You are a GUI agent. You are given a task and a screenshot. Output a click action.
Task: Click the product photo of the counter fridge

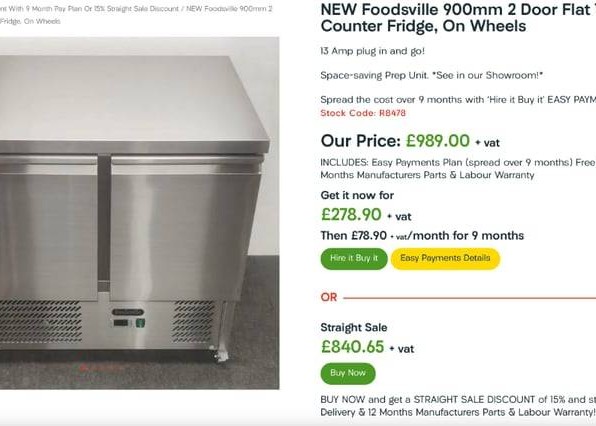(139, 213)
